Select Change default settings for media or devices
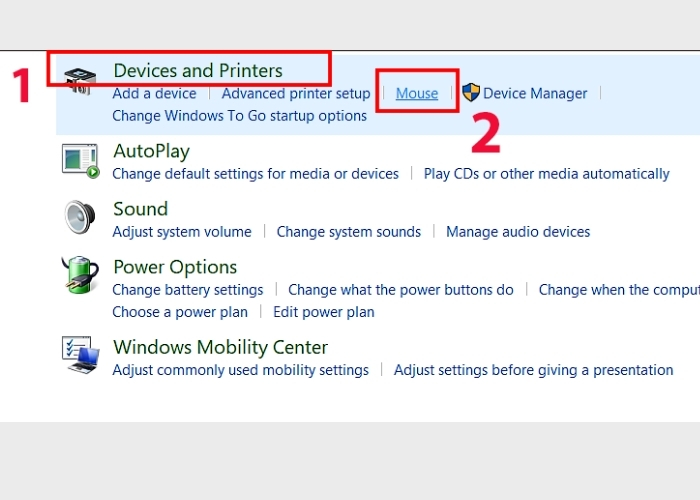 click(255, 173)
